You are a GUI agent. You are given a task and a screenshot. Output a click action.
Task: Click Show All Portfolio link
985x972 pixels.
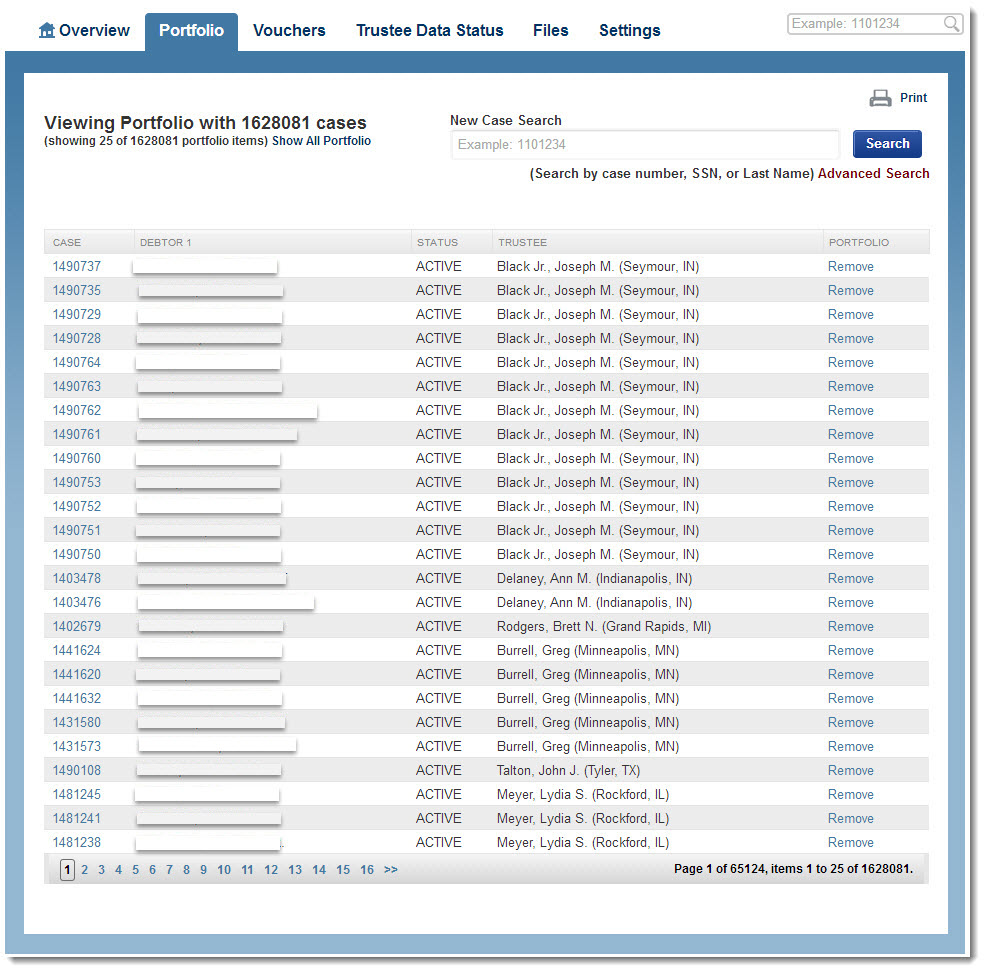(321, 141)
